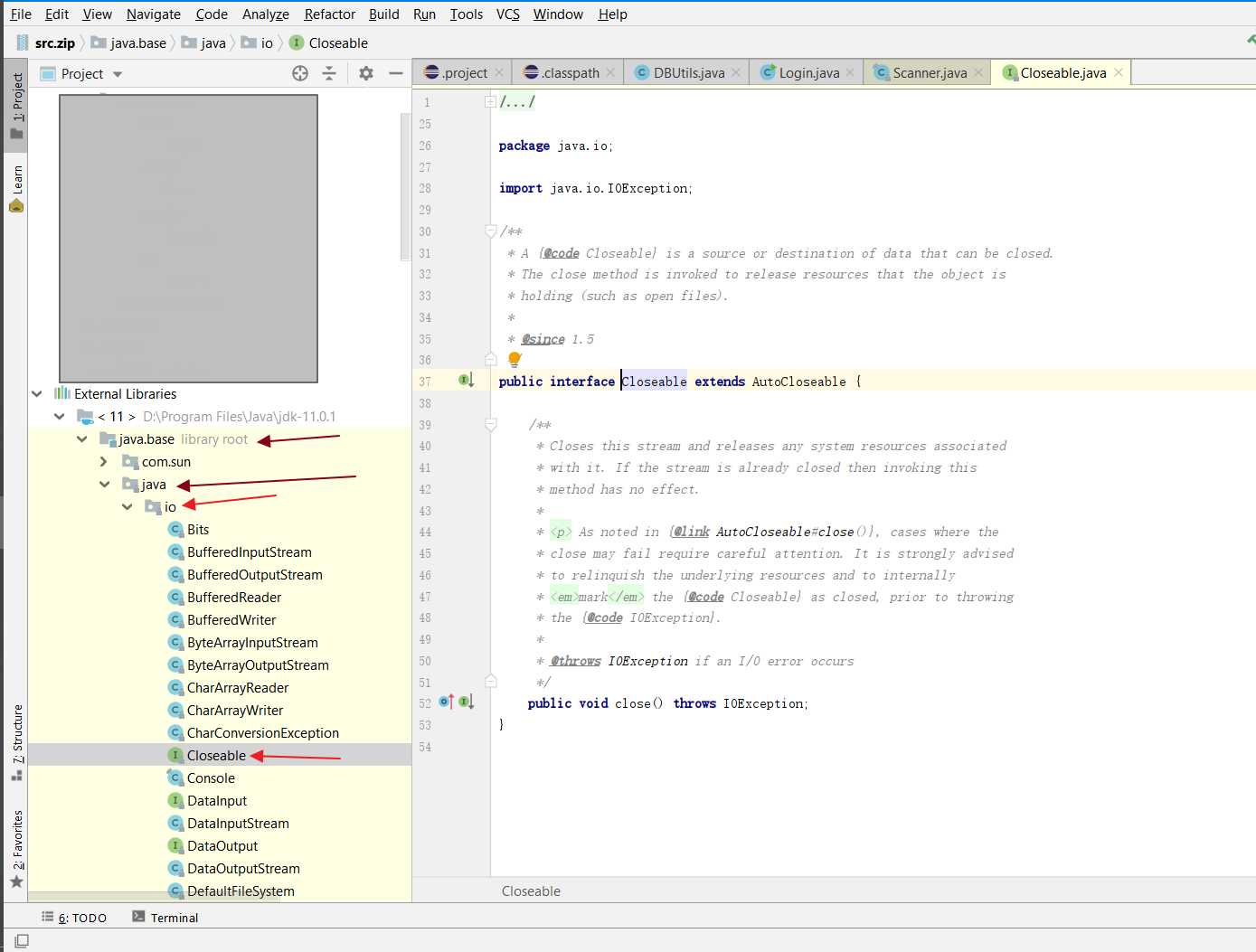Click the DataInput interface icon
This screenshot has width=1256, height=952.
(176, 800)
